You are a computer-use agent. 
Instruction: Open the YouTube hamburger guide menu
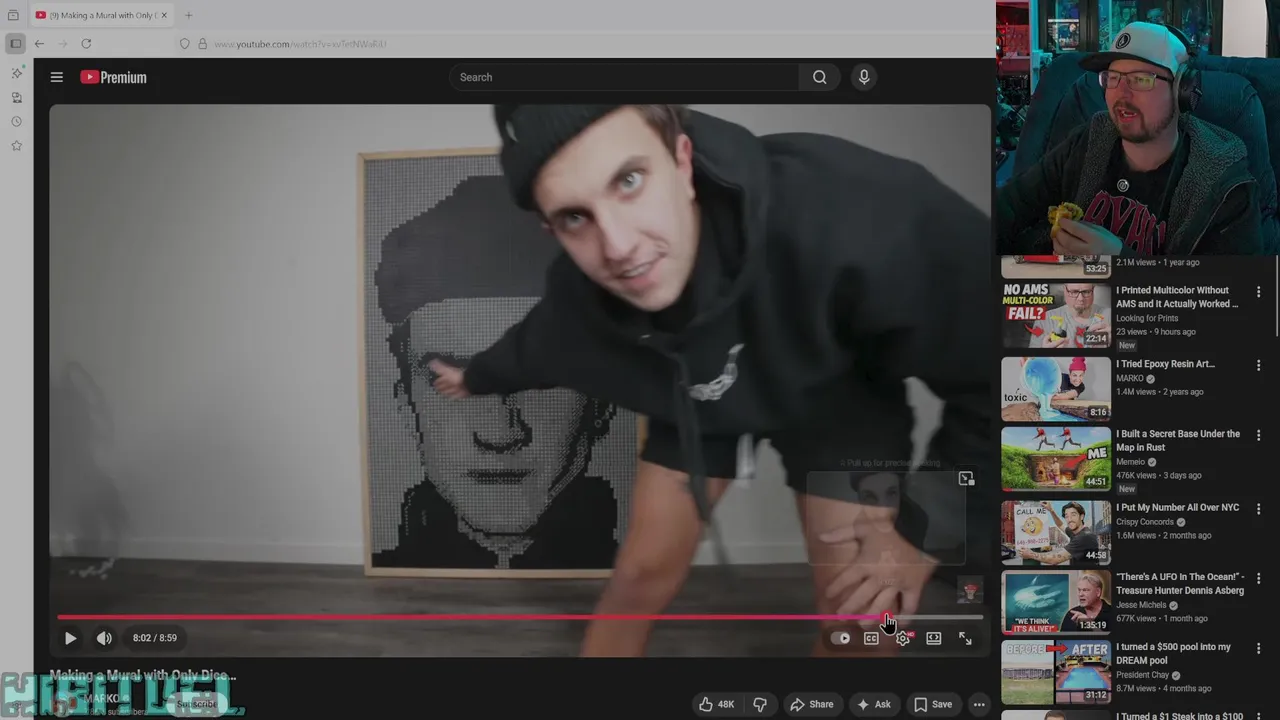pos(57,77)
